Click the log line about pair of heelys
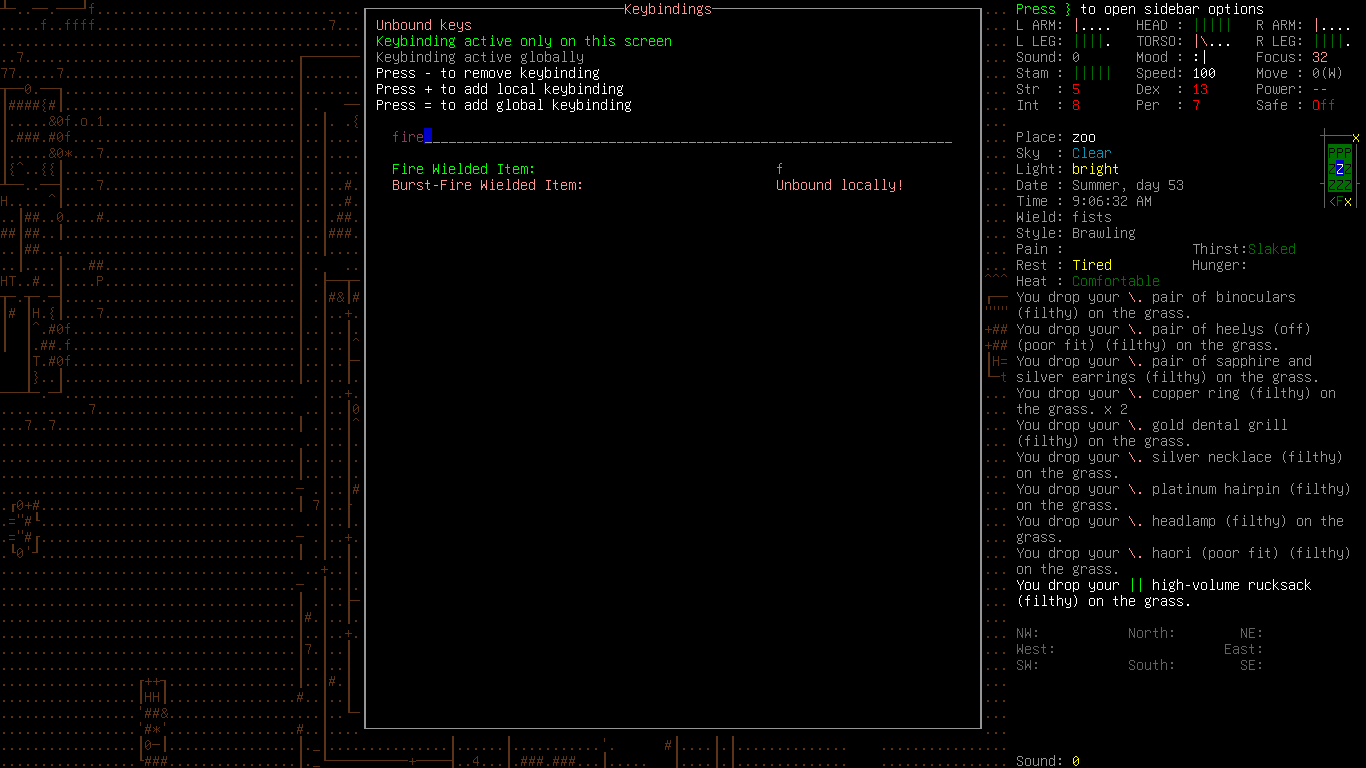 tap(1164, 337)
